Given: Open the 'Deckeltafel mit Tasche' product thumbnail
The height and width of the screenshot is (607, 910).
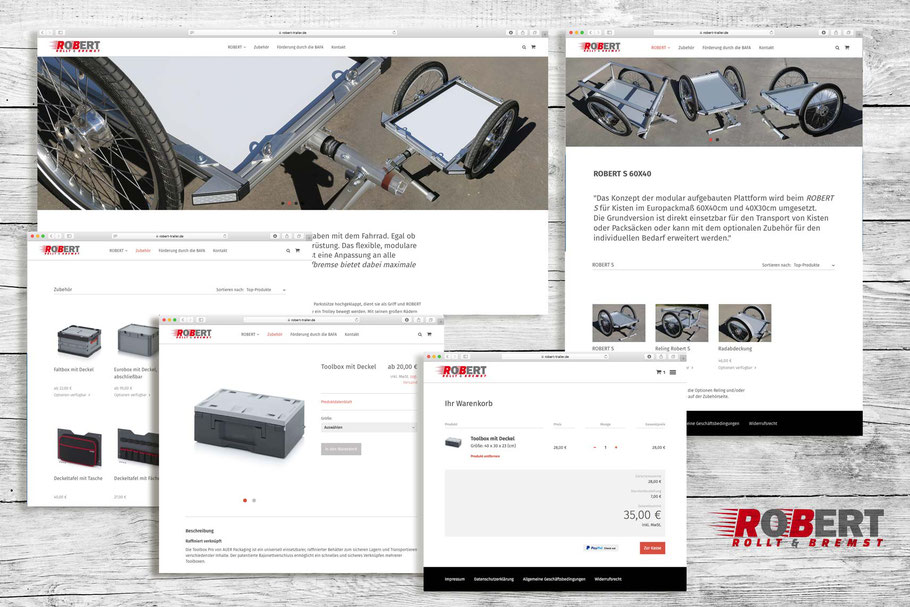Looking at the screenshot, I should point(79,446).
